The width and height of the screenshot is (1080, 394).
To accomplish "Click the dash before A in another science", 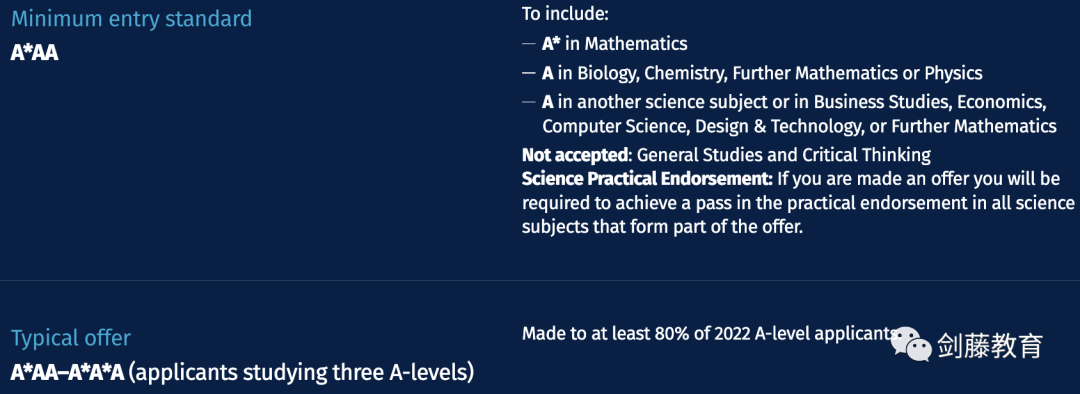I will point(528,102).
